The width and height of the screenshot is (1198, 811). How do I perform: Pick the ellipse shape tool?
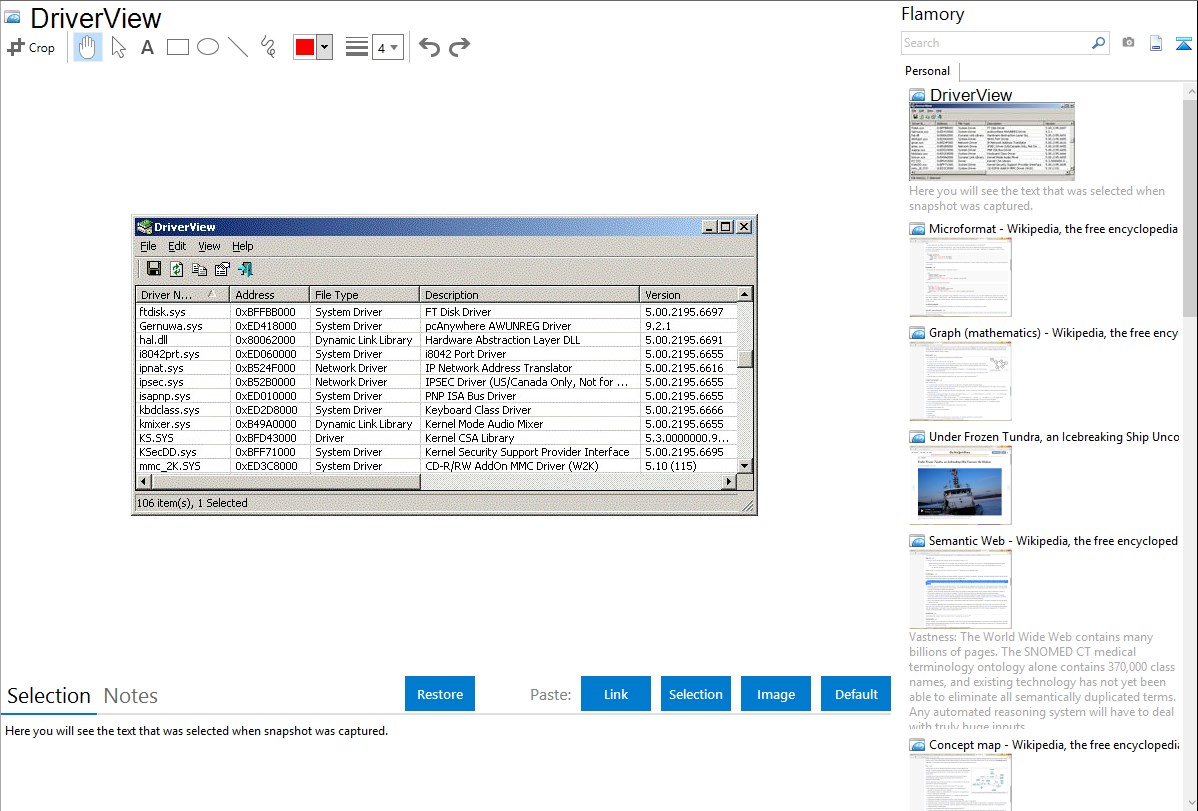coord(208,47)
